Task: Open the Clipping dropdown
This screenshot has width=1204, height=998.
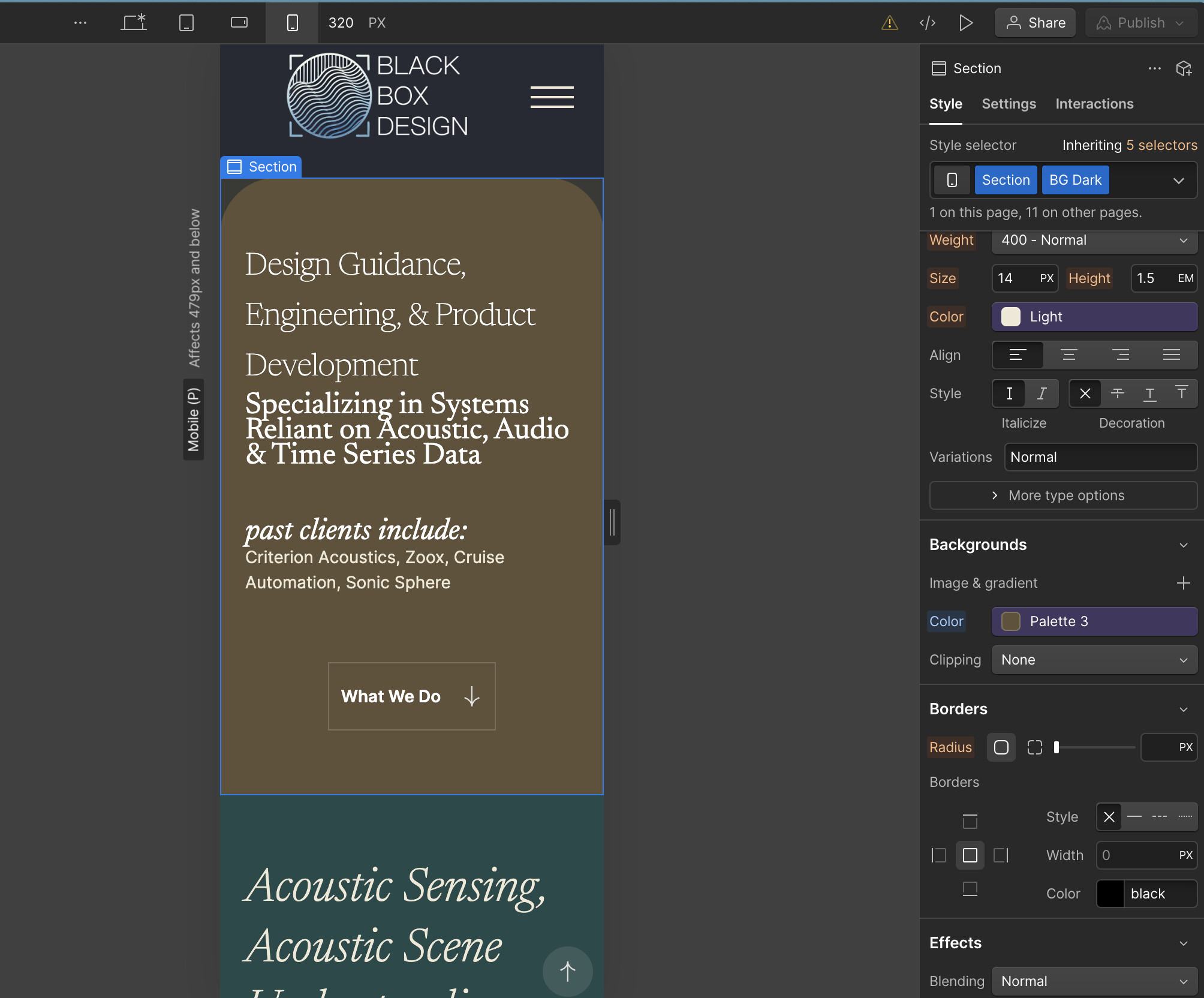Action: click(1094, 660)
